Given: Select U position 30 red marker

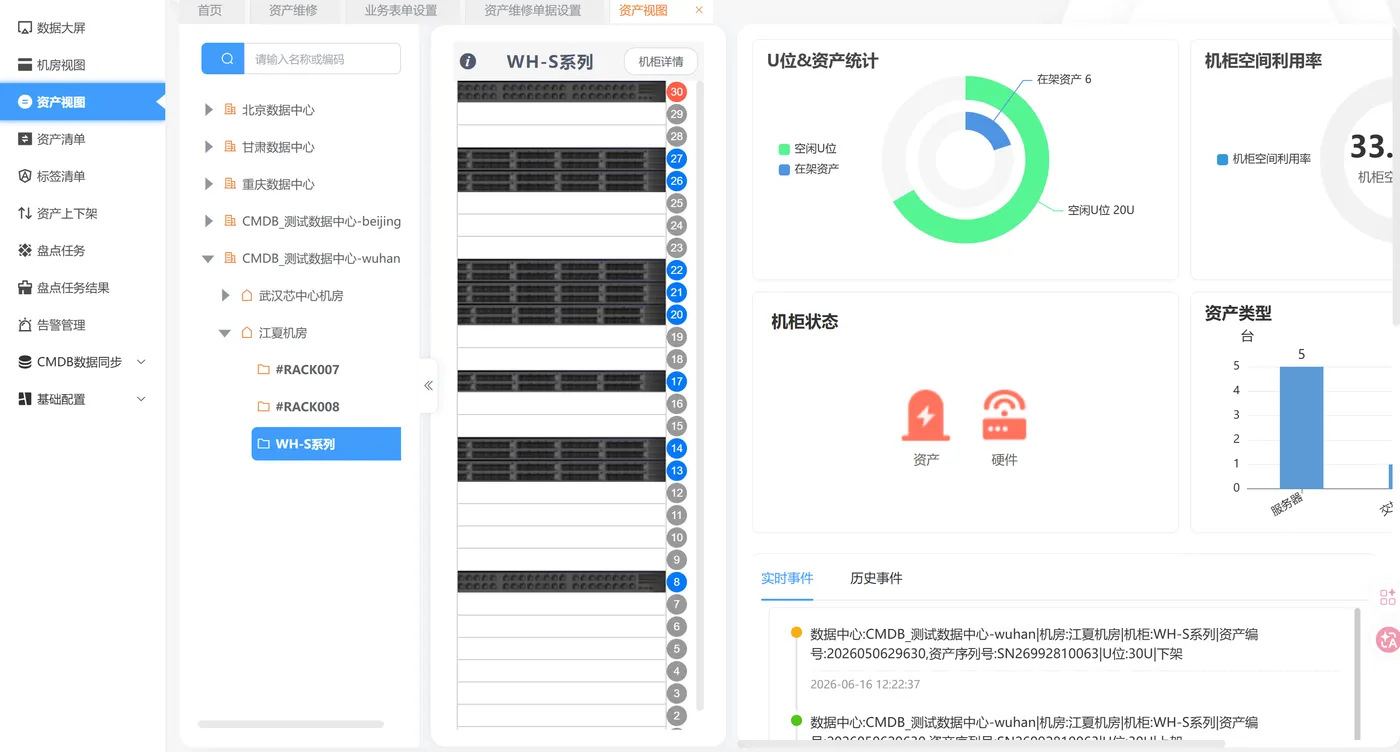Looking at the screenshot, I should point(677,92).
